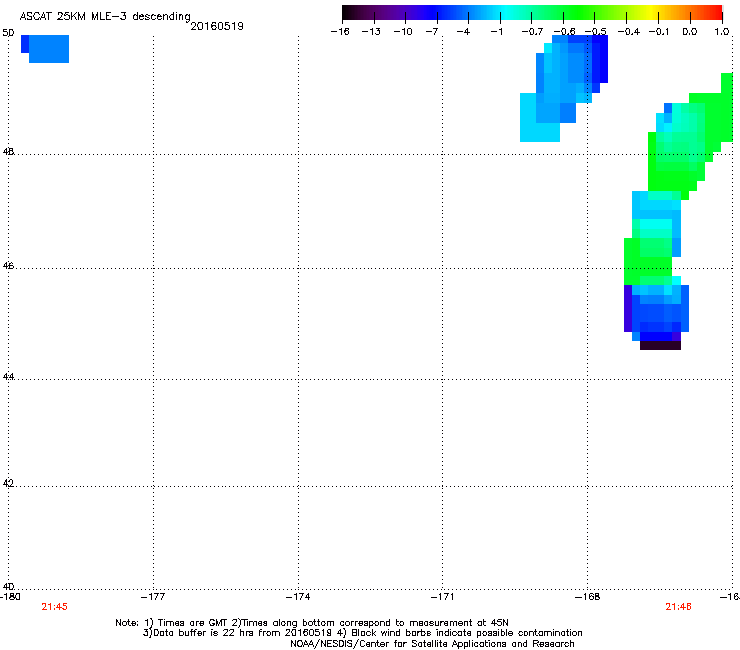
Task: Click the longitude label '-171'
Action: [x=443, y=597]
